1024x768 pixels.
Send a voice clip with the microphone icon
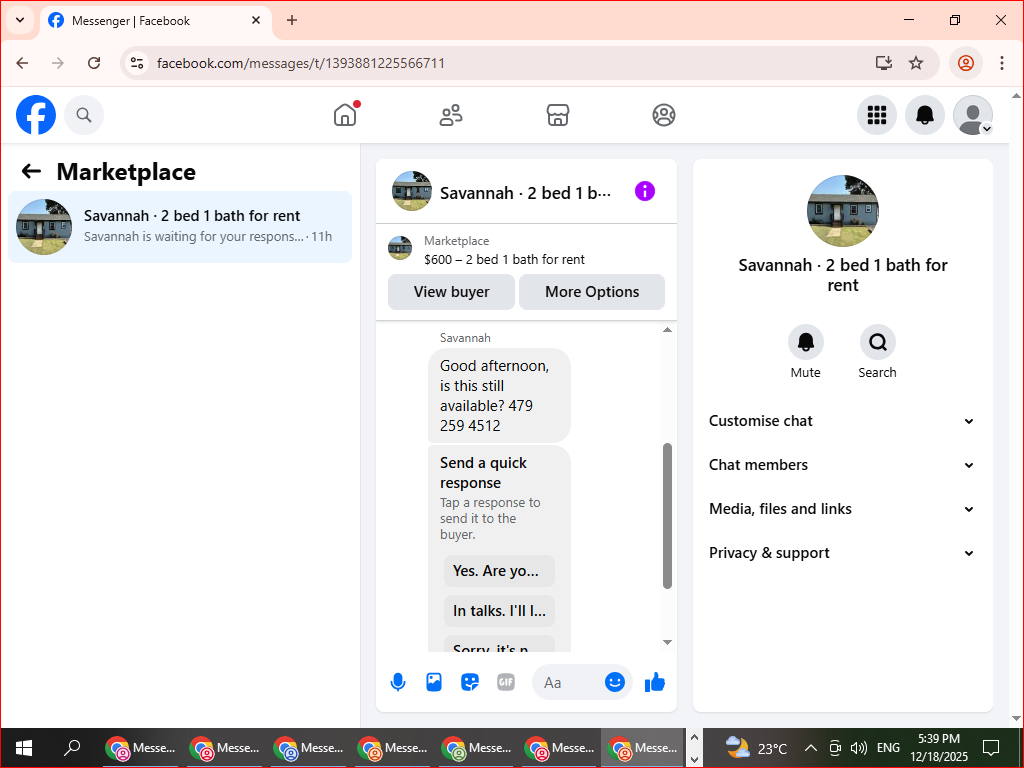(x=398, y=682)
